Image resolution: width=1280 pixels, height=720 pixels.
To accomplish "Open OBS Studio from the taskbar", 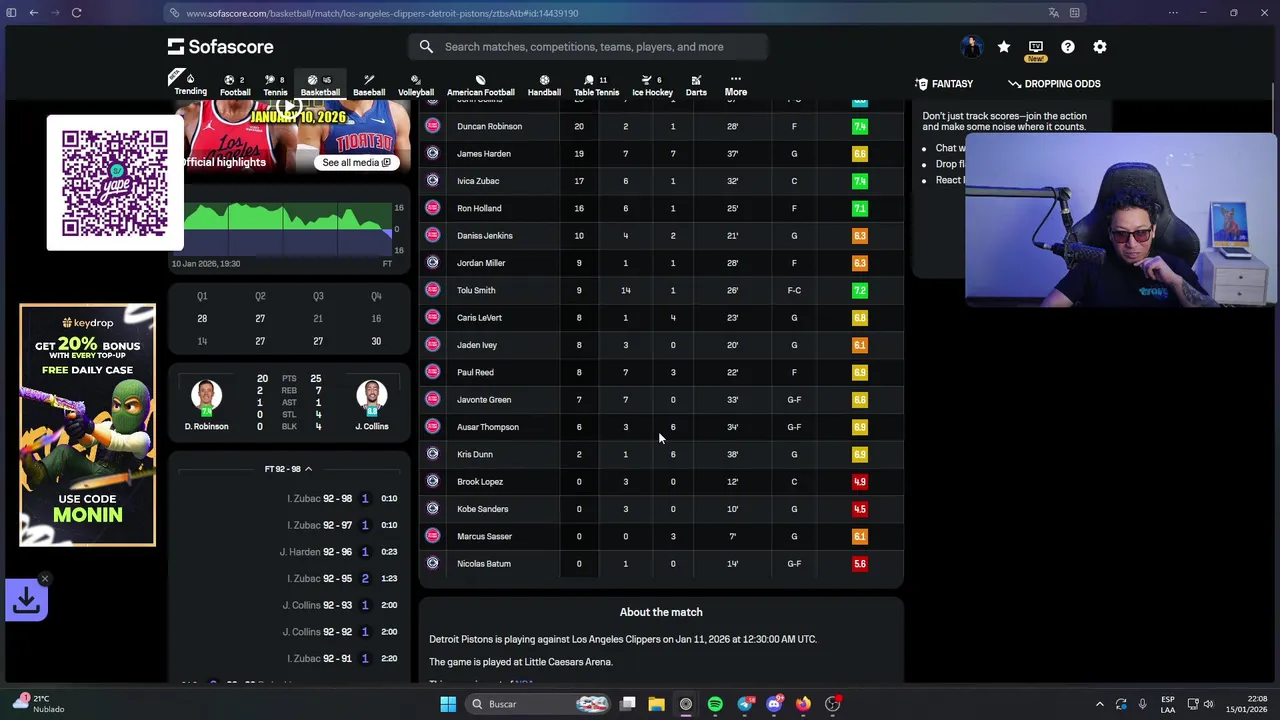I will 832,704.
